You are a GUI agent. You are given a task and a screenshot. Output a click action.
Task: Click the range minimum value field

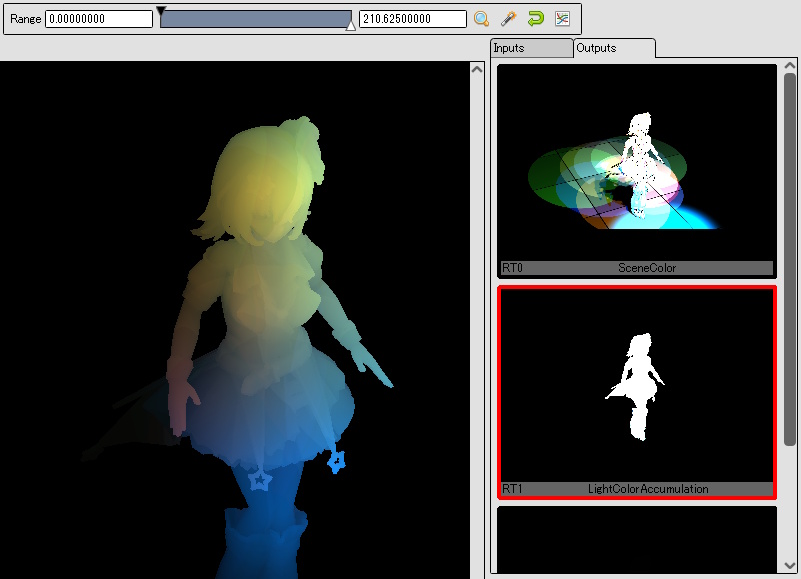[99, 19]
